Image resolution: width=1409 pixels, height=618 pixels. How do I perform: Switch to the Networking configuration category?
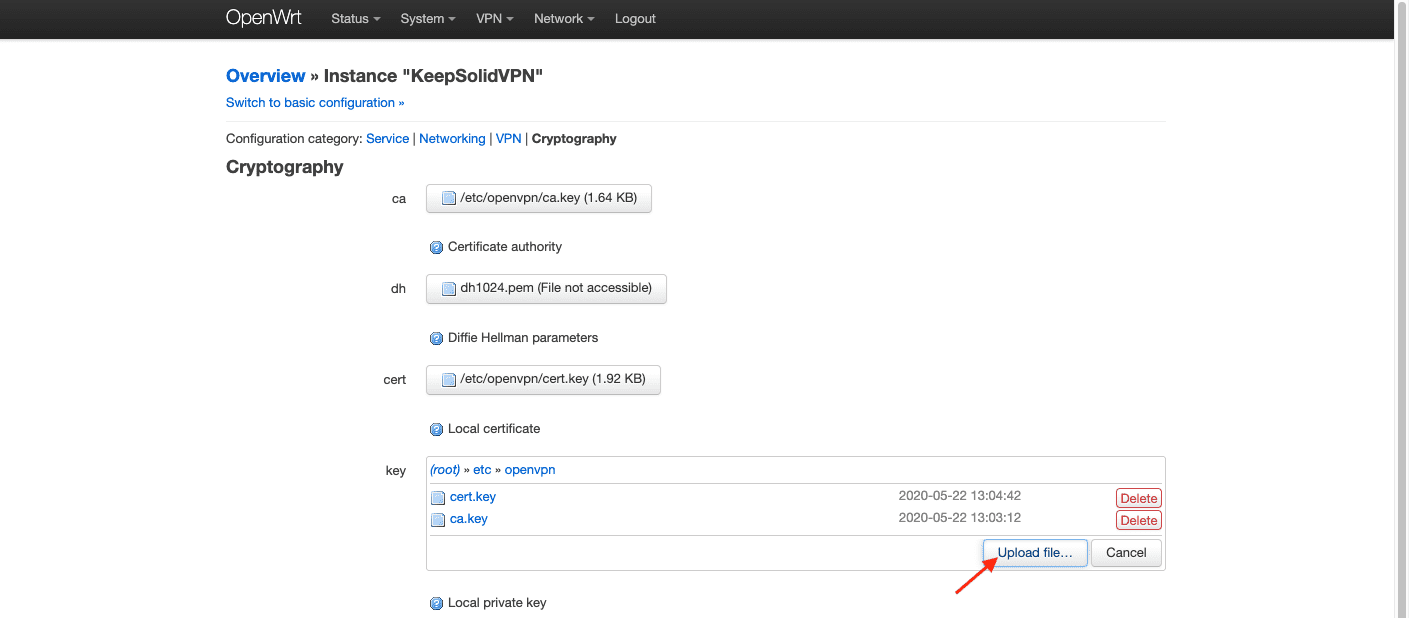[452, 139]
